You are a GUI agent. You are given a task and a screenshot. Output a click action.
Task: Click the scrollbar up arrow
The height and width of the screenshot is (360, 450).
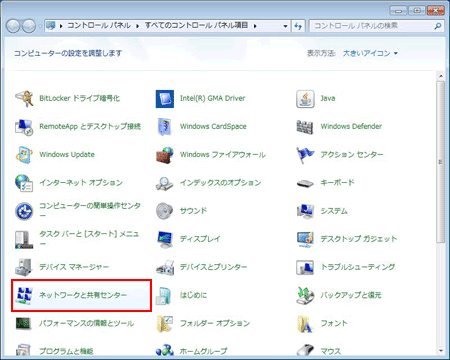(440, 76)
